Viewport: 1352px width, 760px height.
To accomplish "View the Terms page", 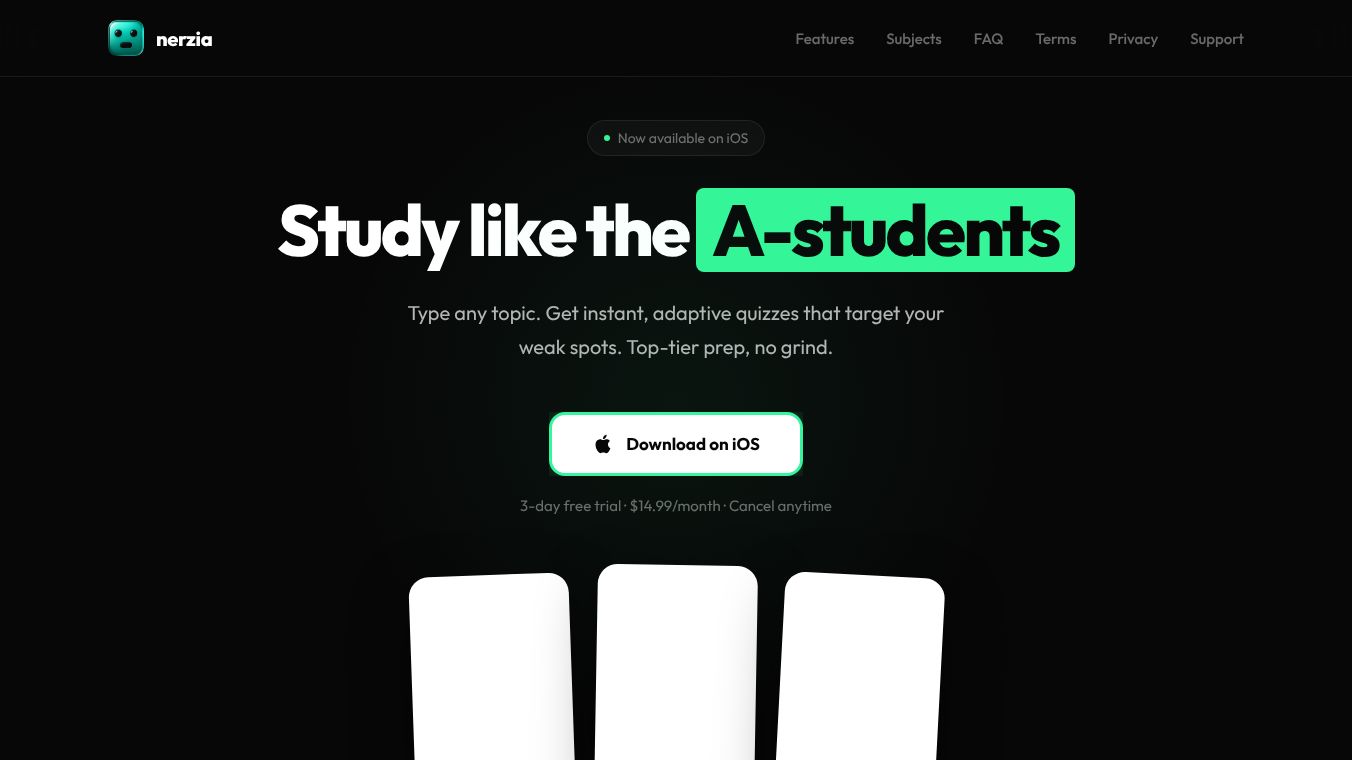I will pos(1056,39).
